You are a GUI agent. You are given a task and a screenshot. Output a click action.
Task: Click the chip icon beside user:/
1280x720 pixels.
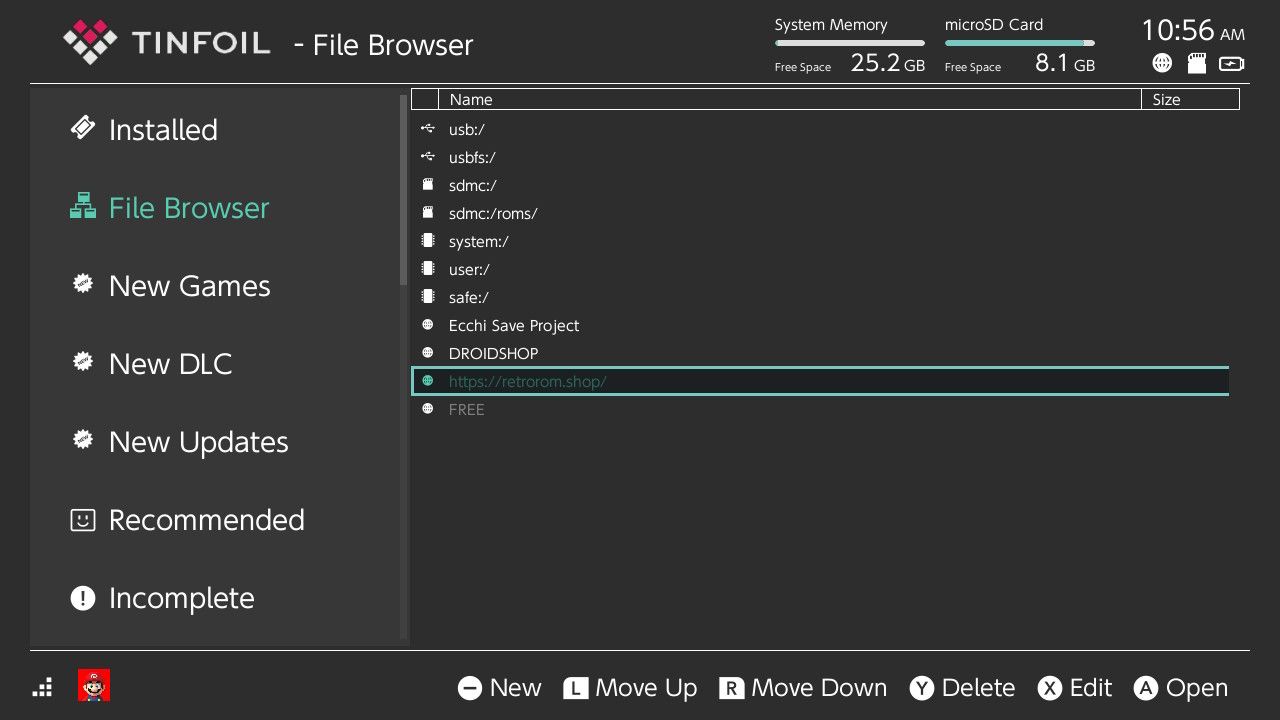(428, 269)
